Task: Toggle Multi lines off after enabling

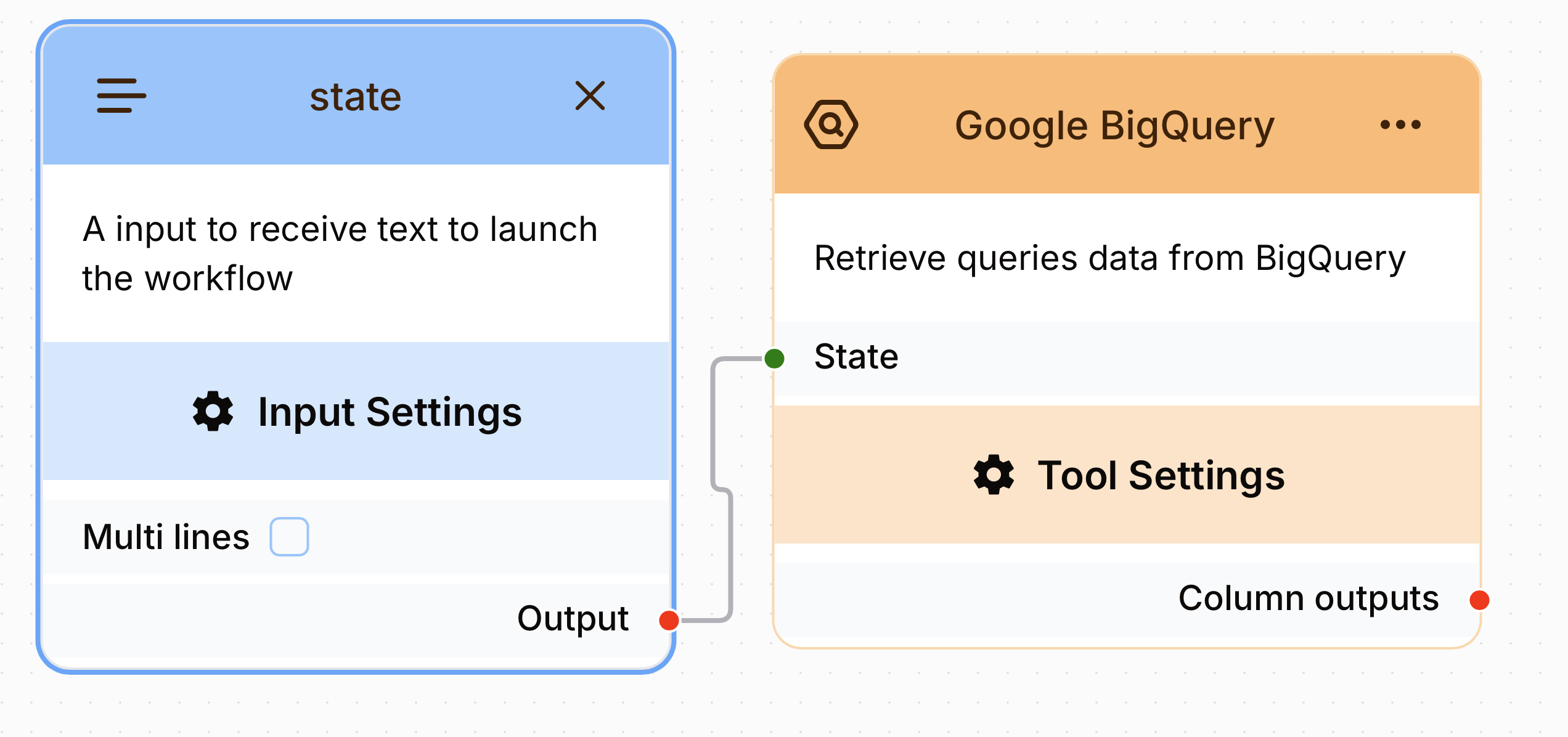Action: click(x=288, y=537)
